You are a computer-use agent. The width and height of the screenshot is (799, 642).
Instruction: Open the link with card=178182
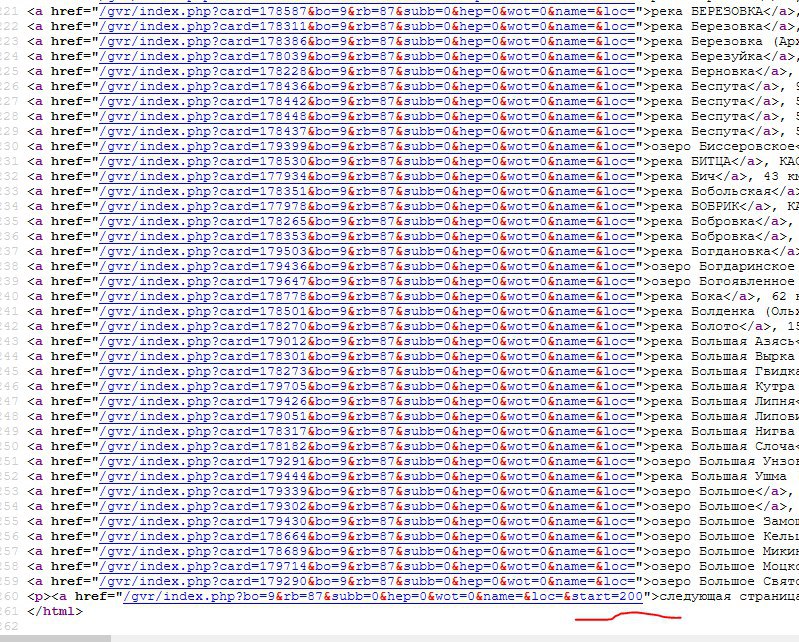coord(367,446)
